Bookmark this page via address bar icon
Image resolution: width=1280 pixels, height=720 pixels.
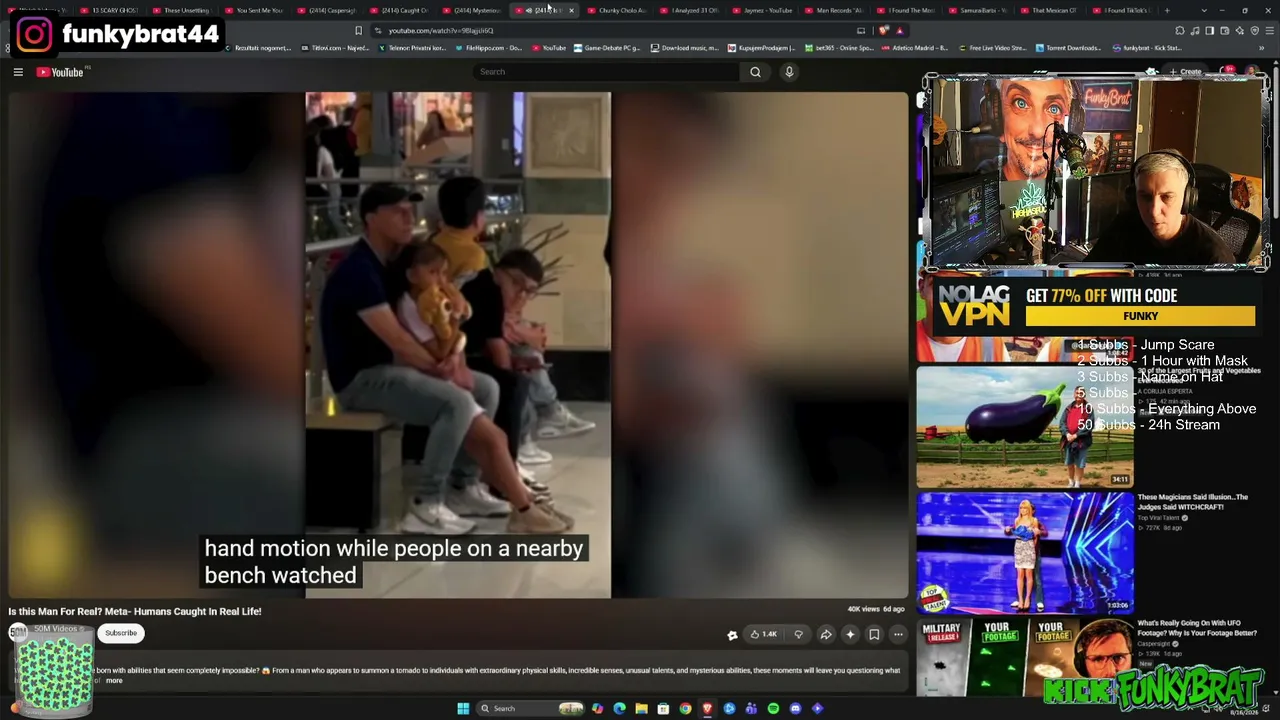click(x=359, y=30)
